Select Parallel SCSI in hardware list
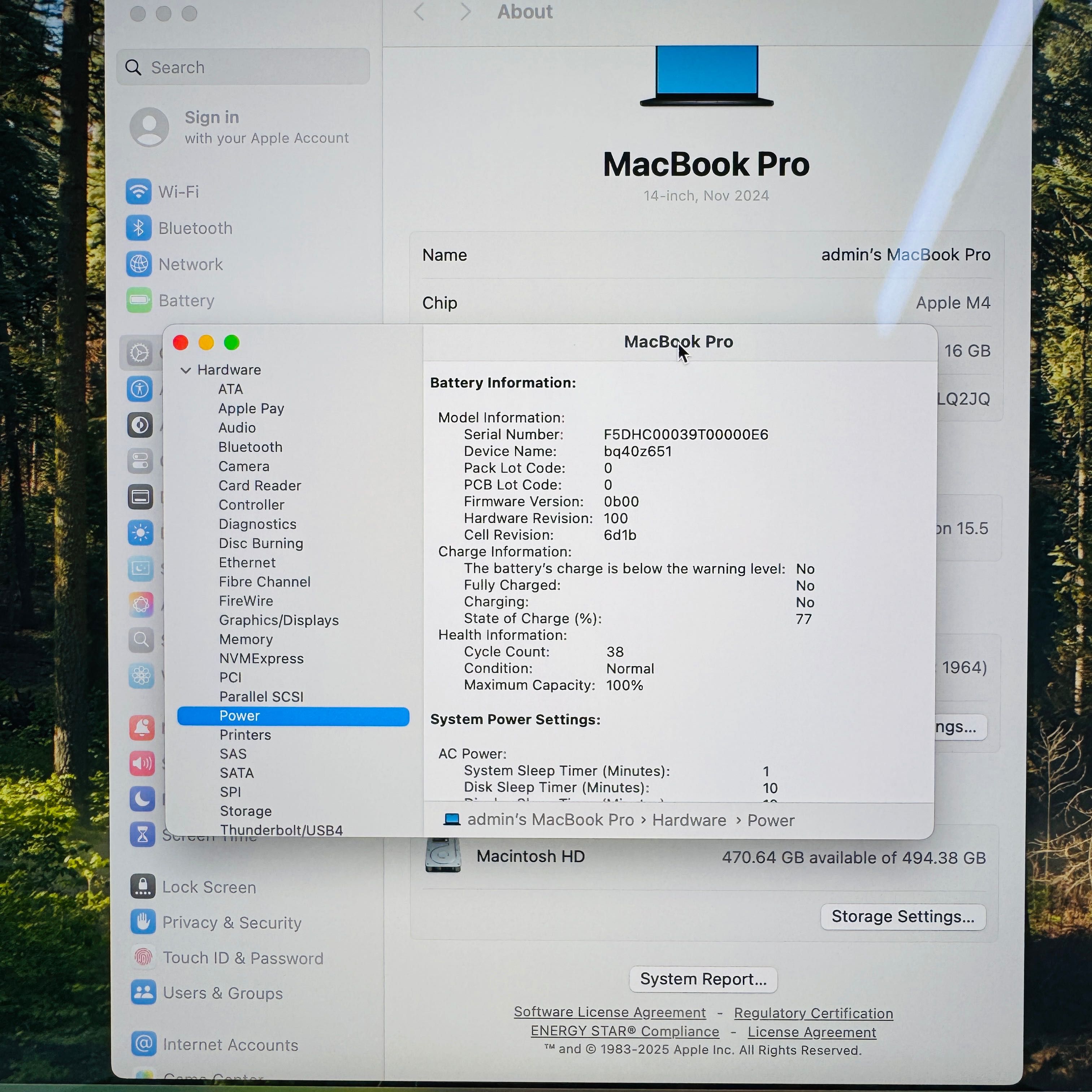1092x1092 pixels. point(261,696)
